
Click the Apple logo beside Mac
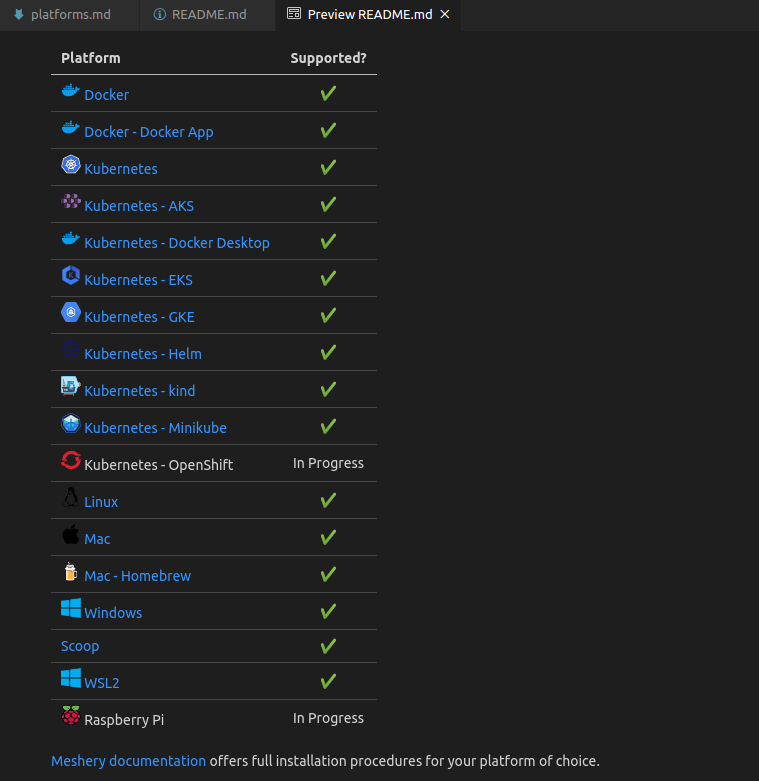(71, 534)
